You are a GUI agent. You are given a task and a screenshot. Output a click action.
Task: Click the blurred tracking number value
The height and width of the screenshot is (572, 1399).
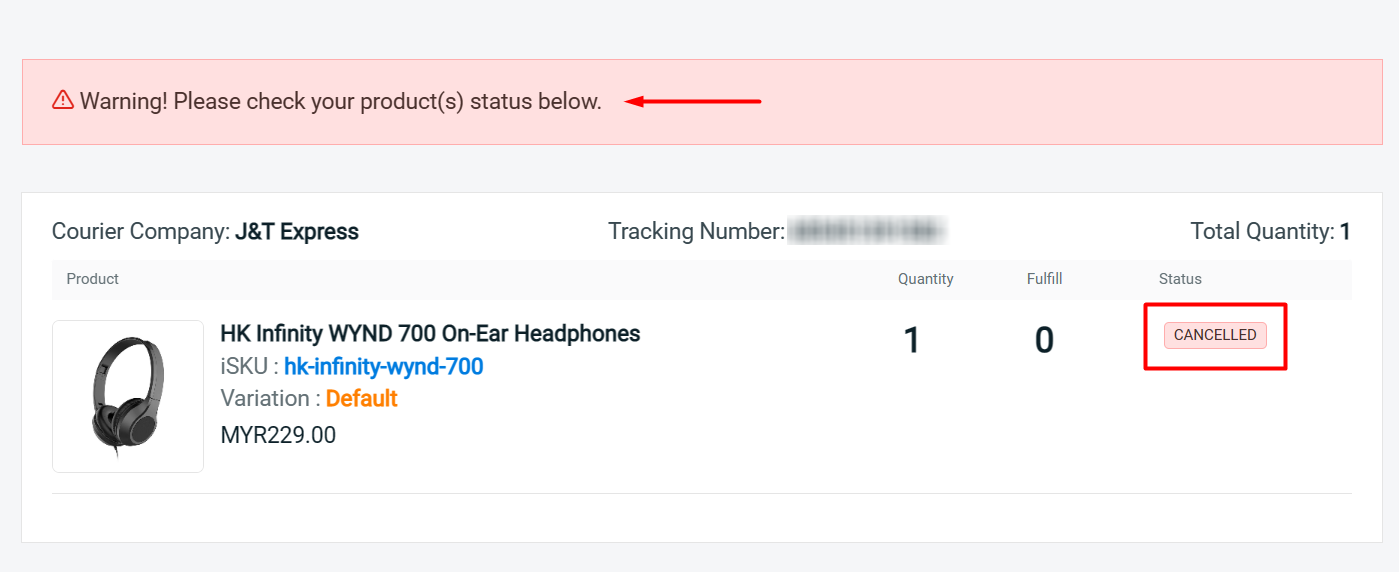(x=866, y=232)
